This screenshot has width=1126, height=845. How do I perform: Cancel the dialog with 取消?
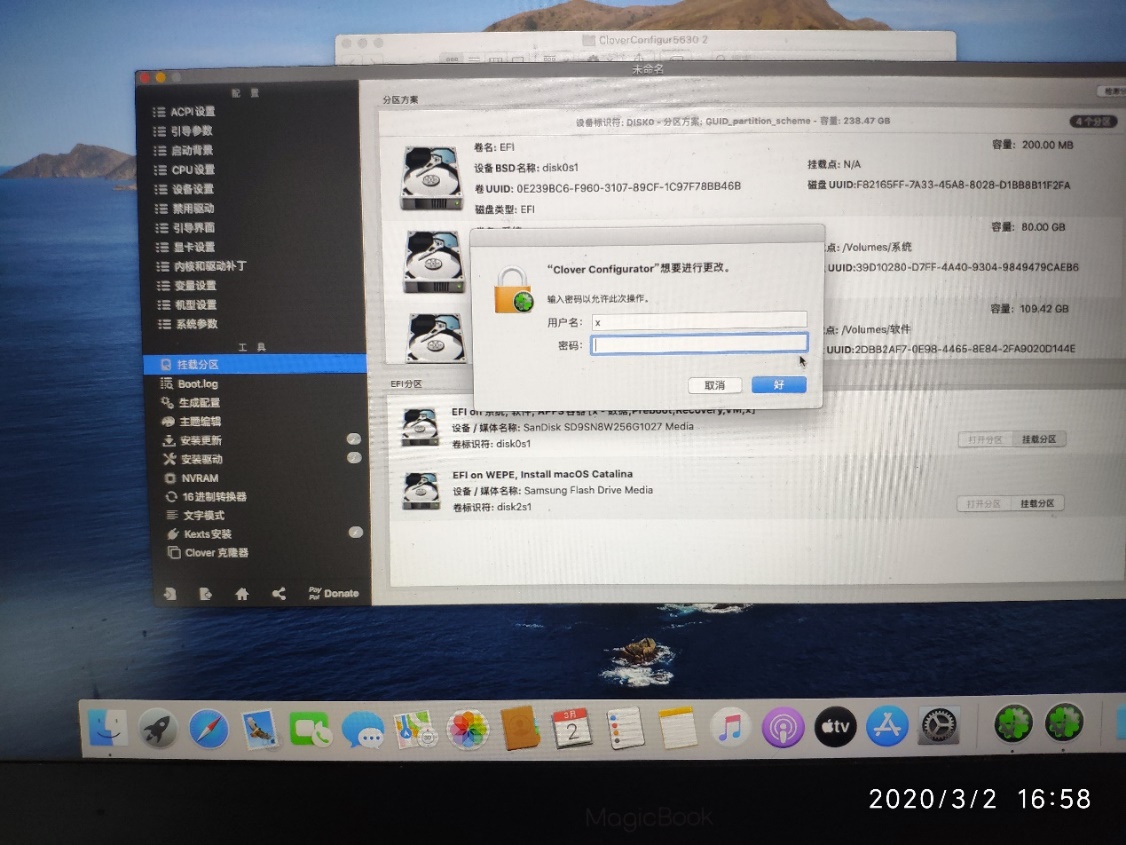(715, 386)
